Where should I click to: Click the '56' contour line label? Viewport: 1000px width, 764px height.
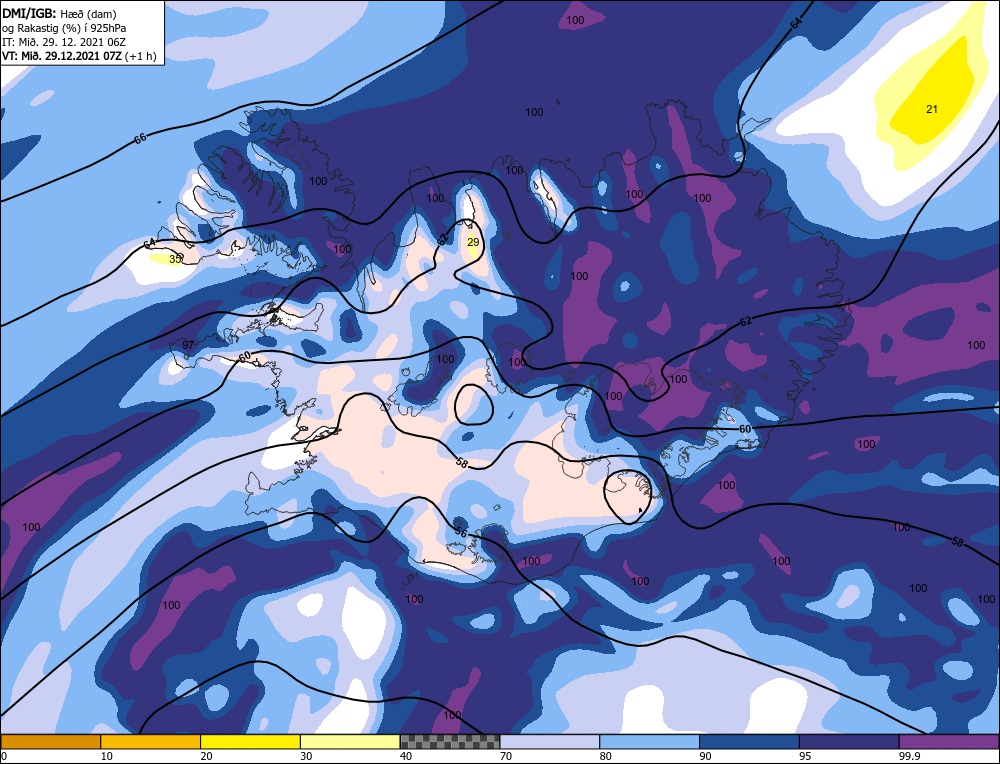[x=461, y=532]
